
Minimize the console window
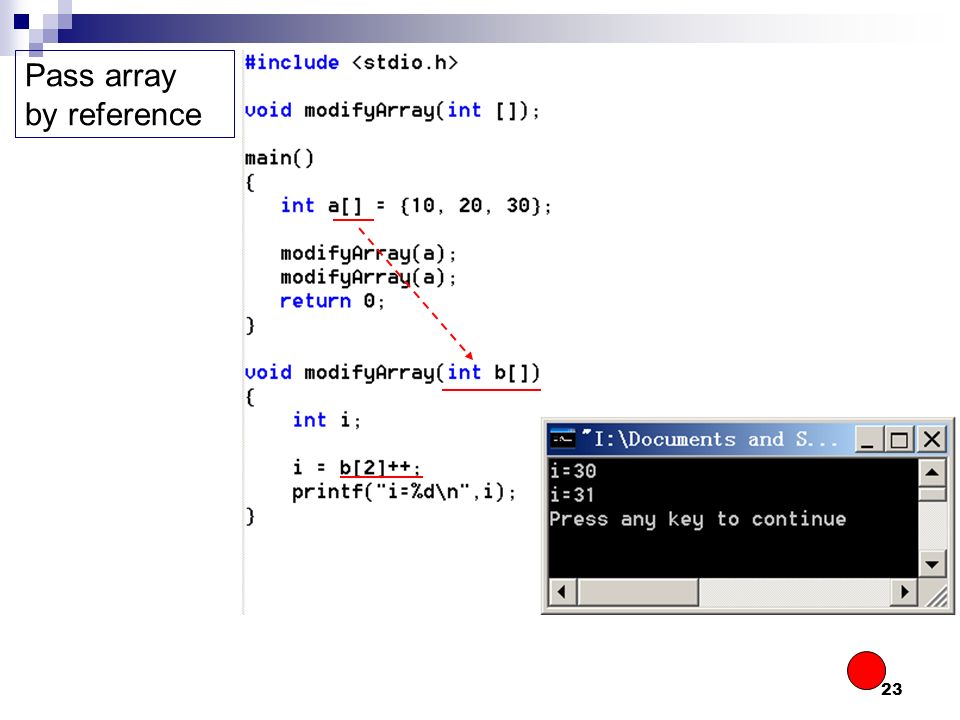[868, 440]
